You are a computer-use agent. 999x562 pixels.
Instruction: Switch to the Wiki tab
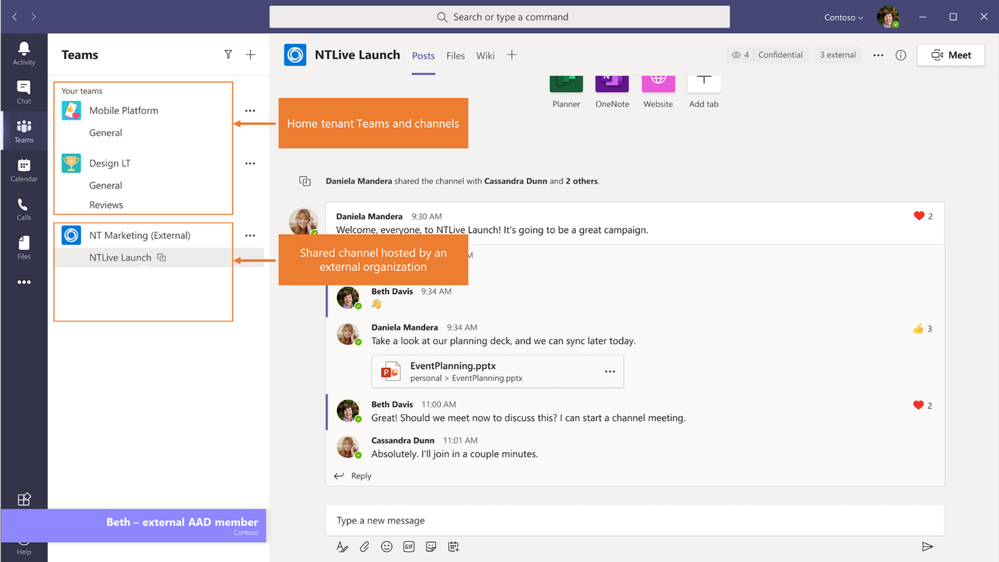[485, 56]
